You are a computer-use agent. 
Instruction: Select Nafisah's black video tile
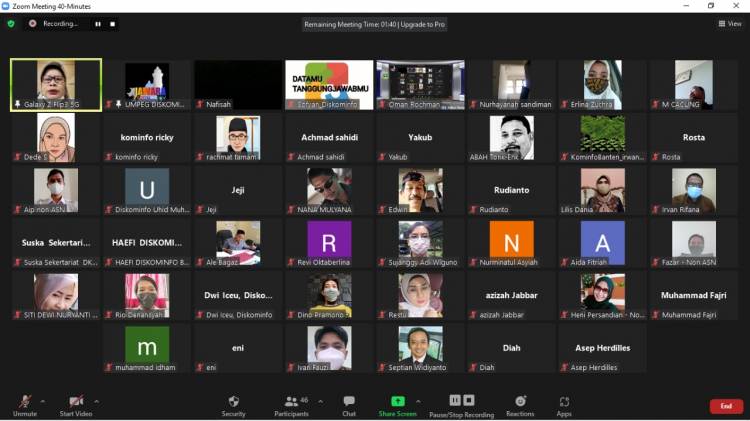238,85
